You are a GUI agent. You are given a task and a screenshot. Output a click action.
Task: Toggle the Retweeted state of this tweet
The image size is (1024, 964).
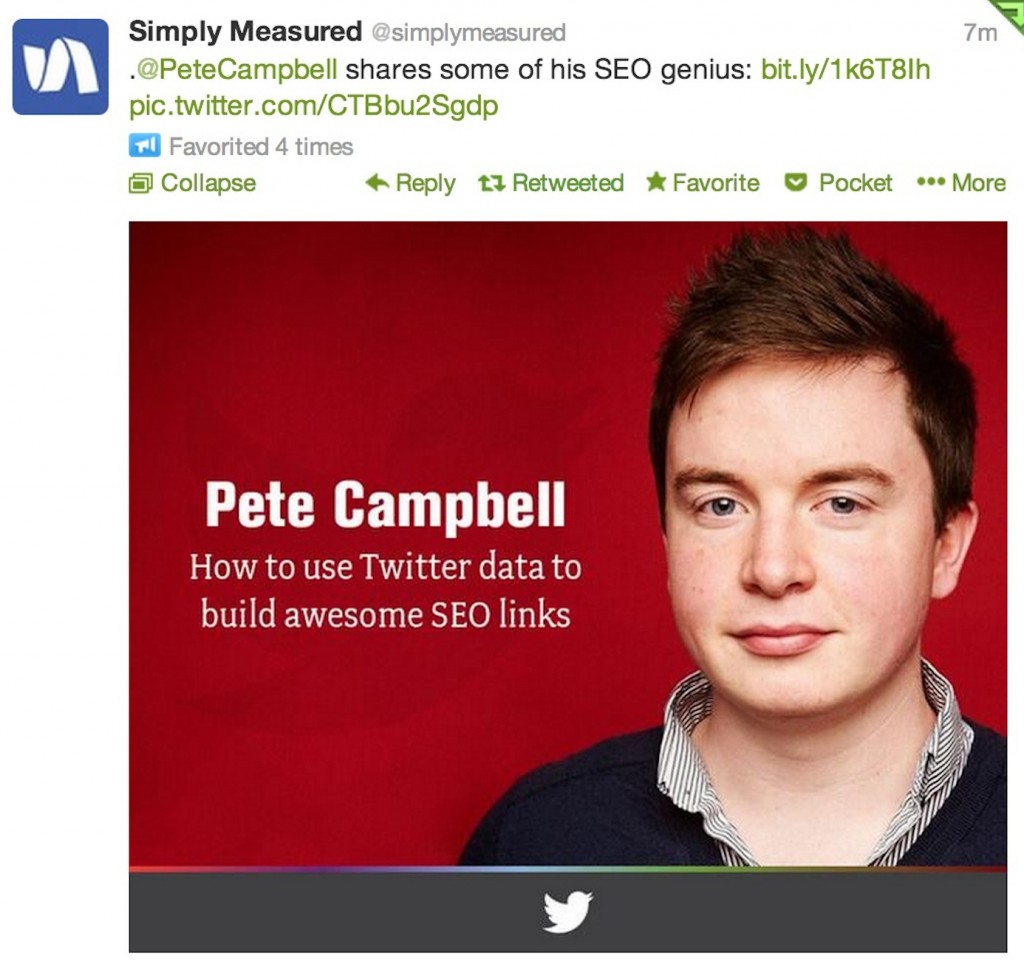pos(552,183)
